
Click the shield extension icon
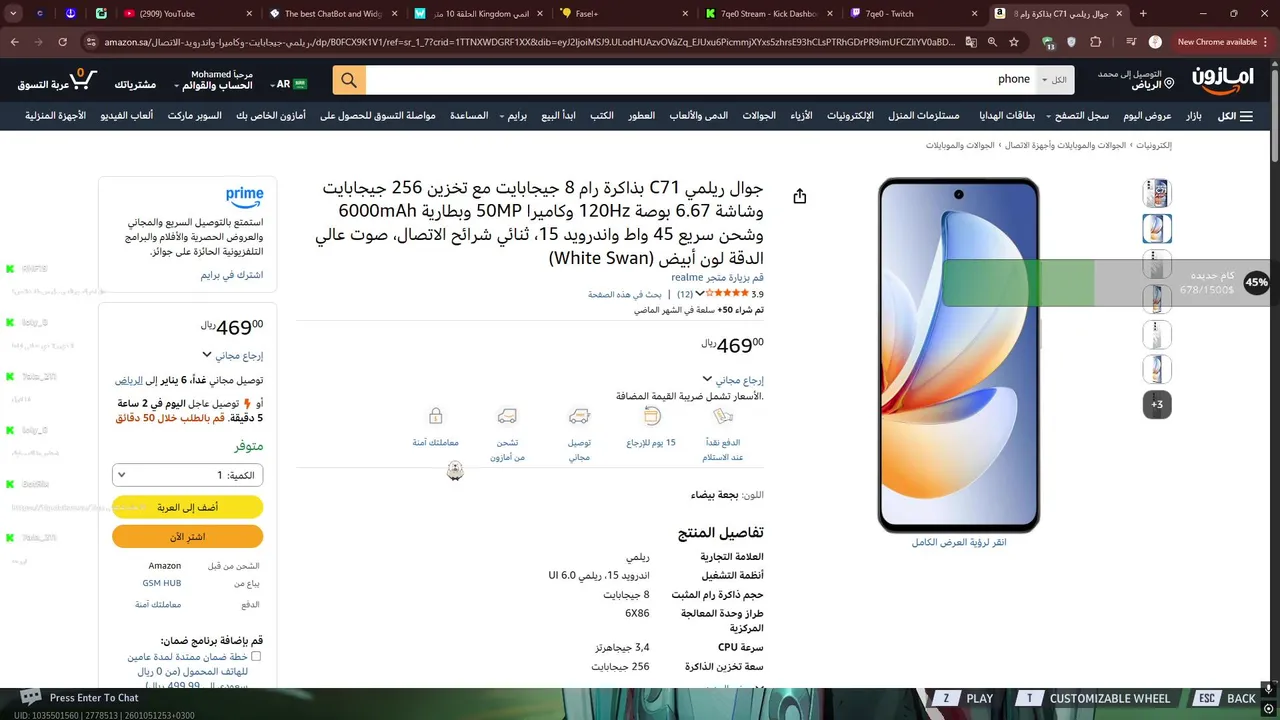coord(1072,42)
